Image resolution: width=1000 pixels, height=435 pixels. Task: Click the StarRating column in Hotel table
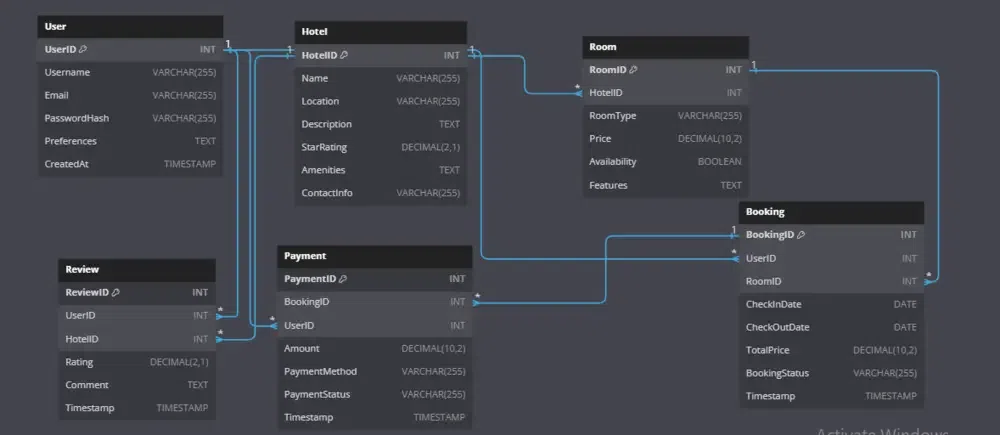[381, 147]
